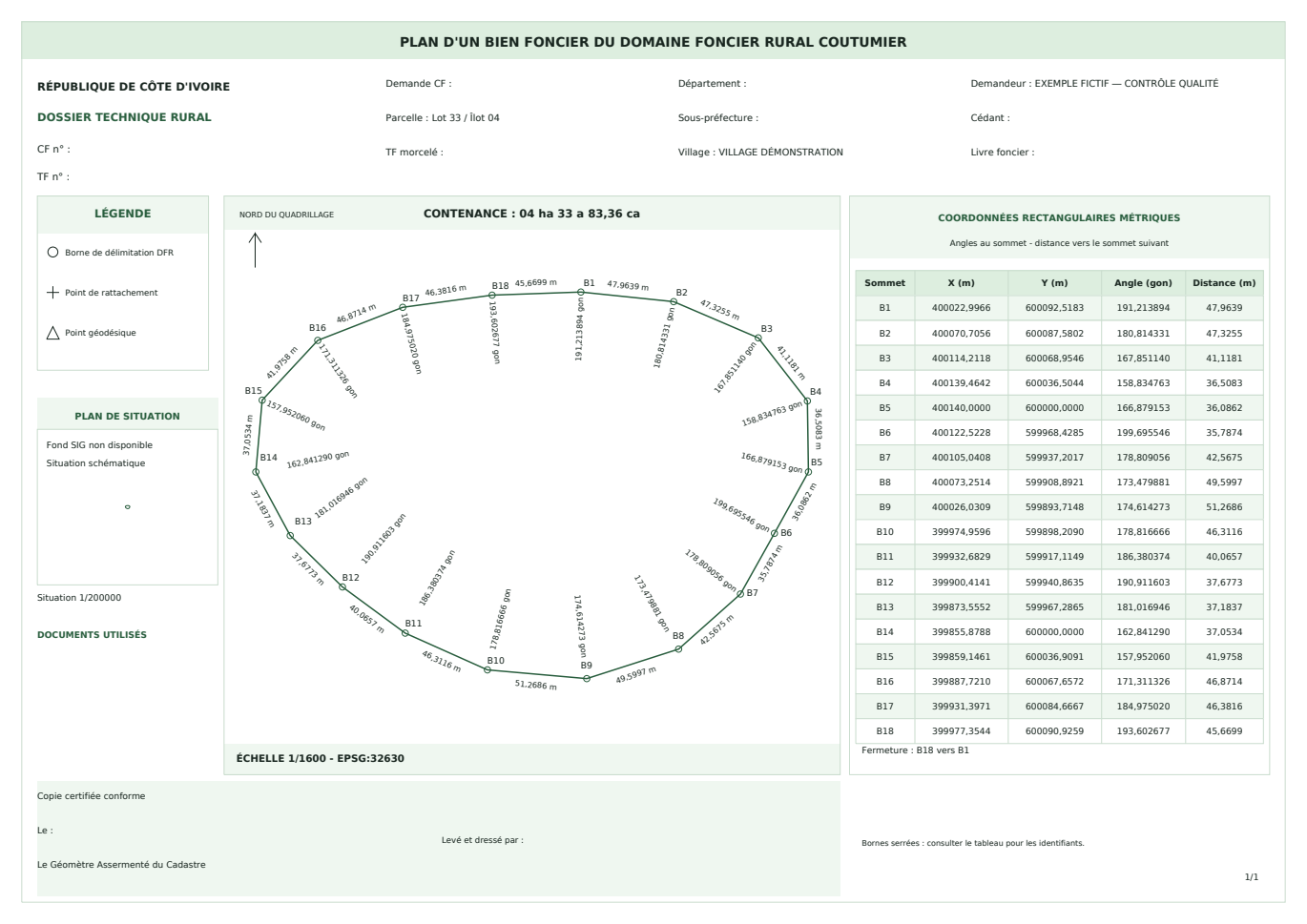
Task: Click the ÉCHELLE 1/1600 - EPSG:32630 label
Action: (x=320, y=759)
